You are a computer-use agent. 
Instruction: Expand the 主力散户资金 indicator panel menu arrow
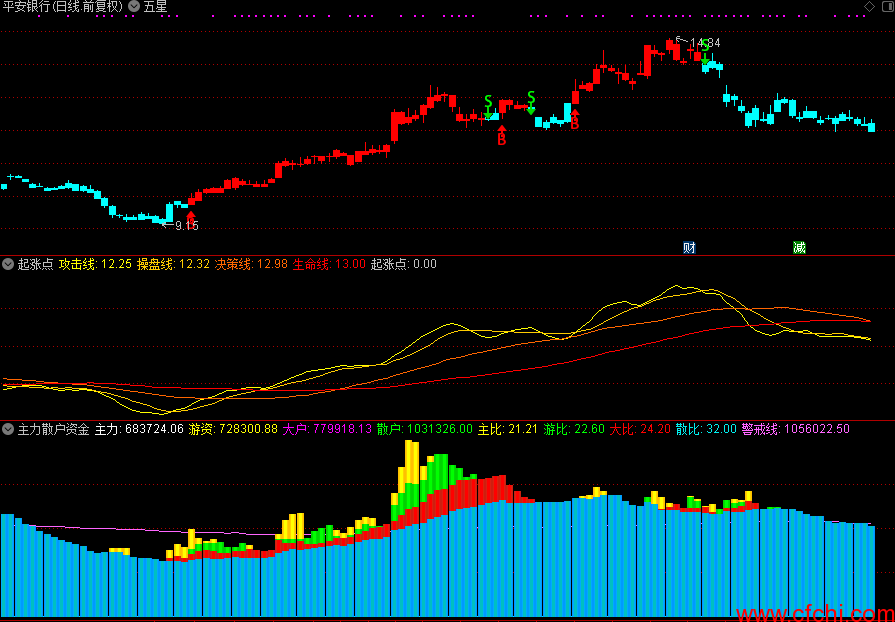[x=8, y=429]
